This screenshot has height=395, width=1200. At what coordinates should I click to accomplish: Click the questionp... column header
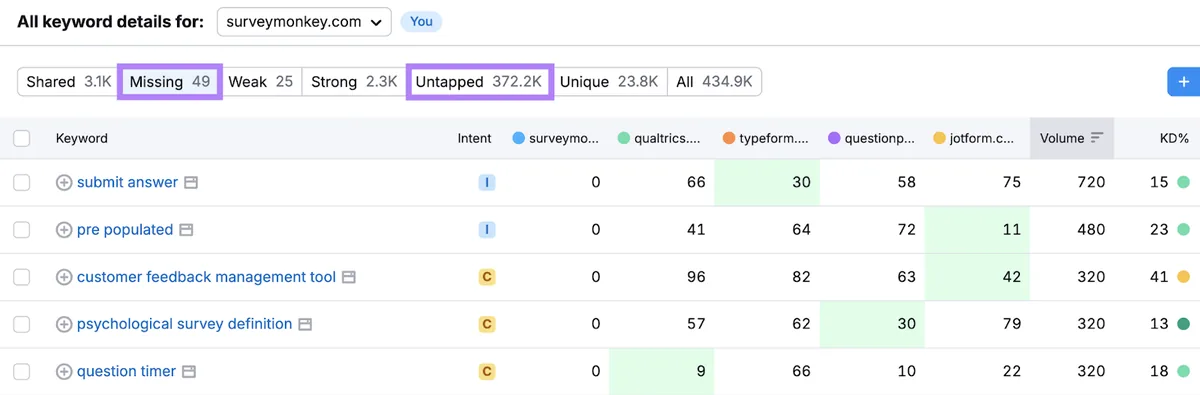(x=871, y=138)
